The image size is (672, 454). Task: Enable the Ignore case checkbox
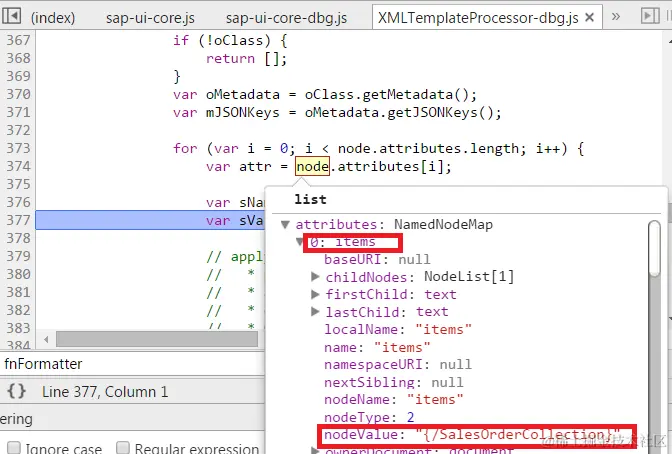(x=14, y=448)
